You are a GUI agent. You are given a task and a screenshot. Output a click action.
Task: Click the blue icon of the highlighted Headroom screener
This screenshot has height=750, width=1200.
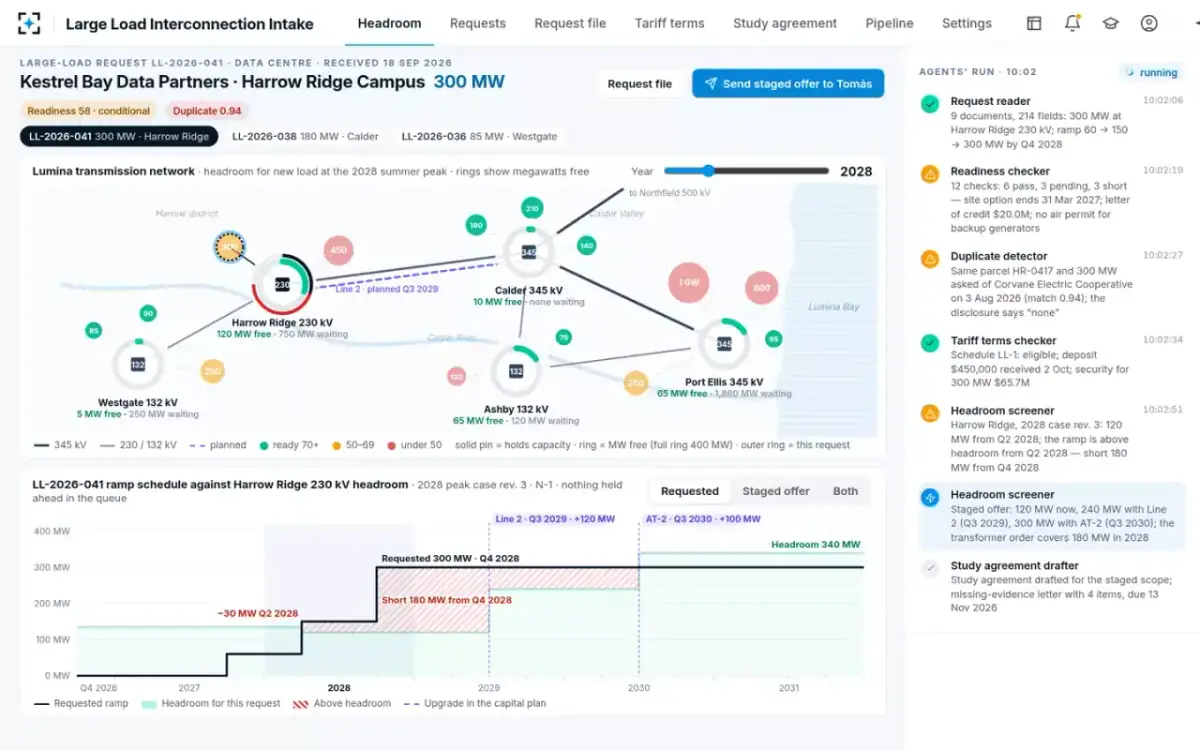[930, 496]
